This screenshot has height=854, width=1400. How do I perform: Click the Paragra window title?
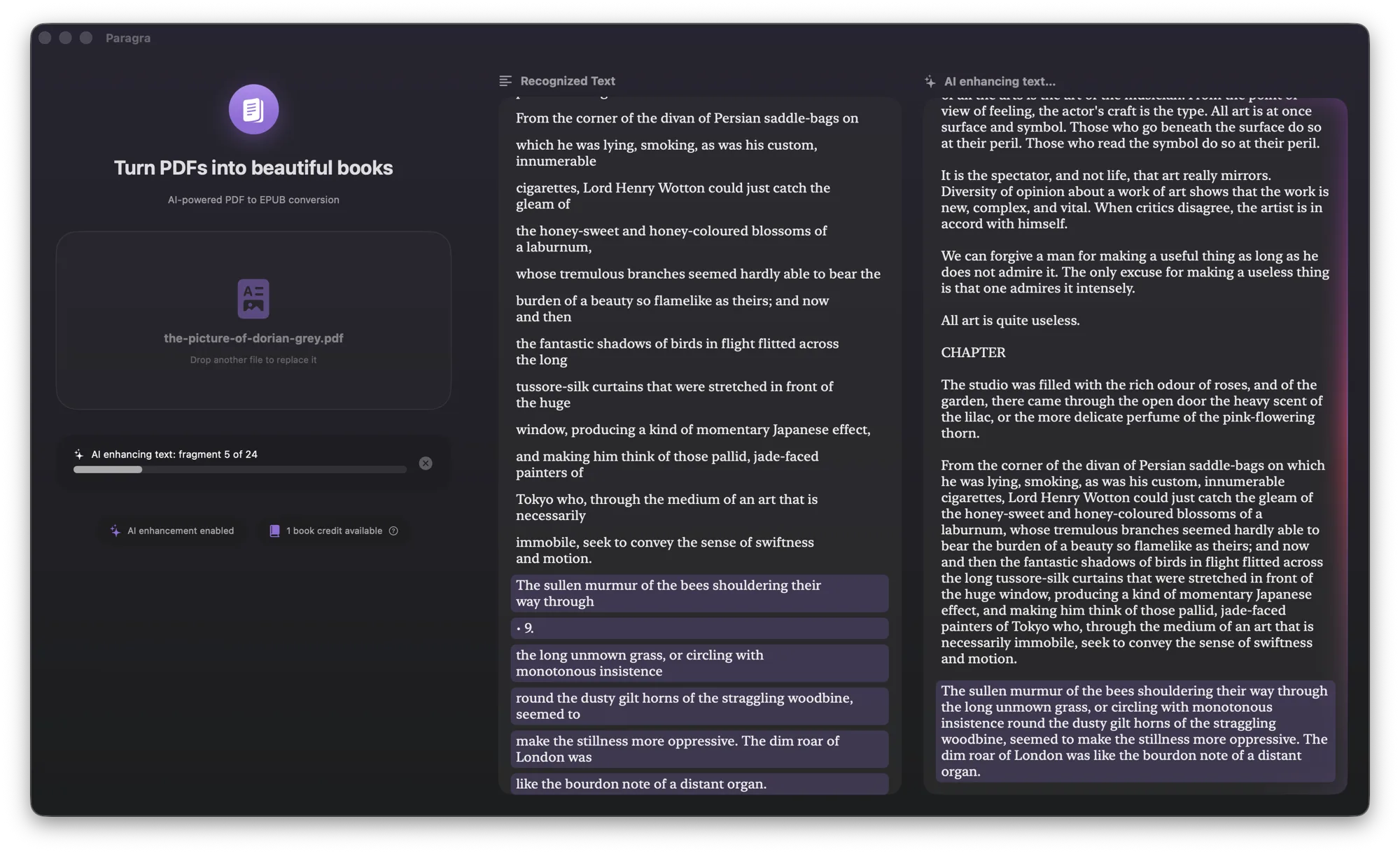coord(128,38)
